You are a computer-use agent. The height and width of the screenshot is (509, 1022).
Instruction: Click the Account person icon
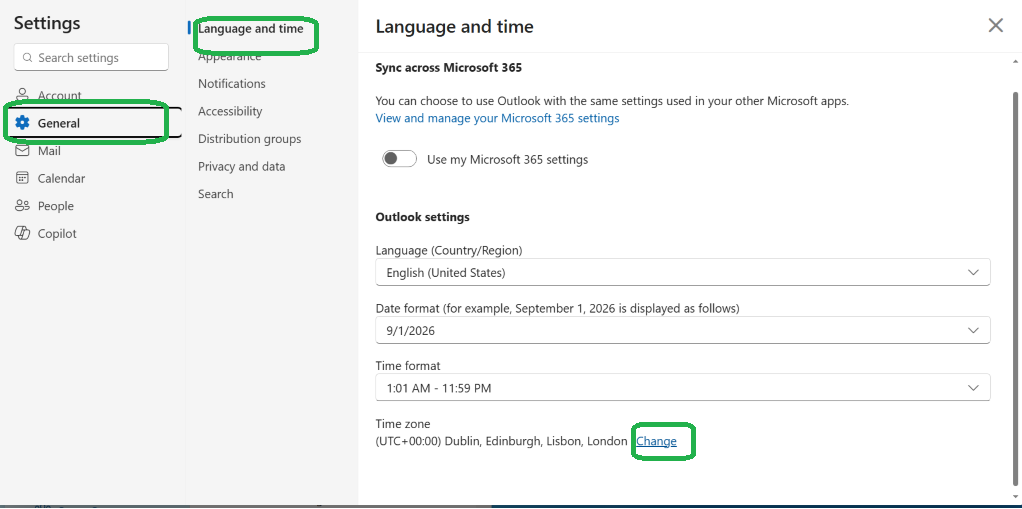(22, 95)
